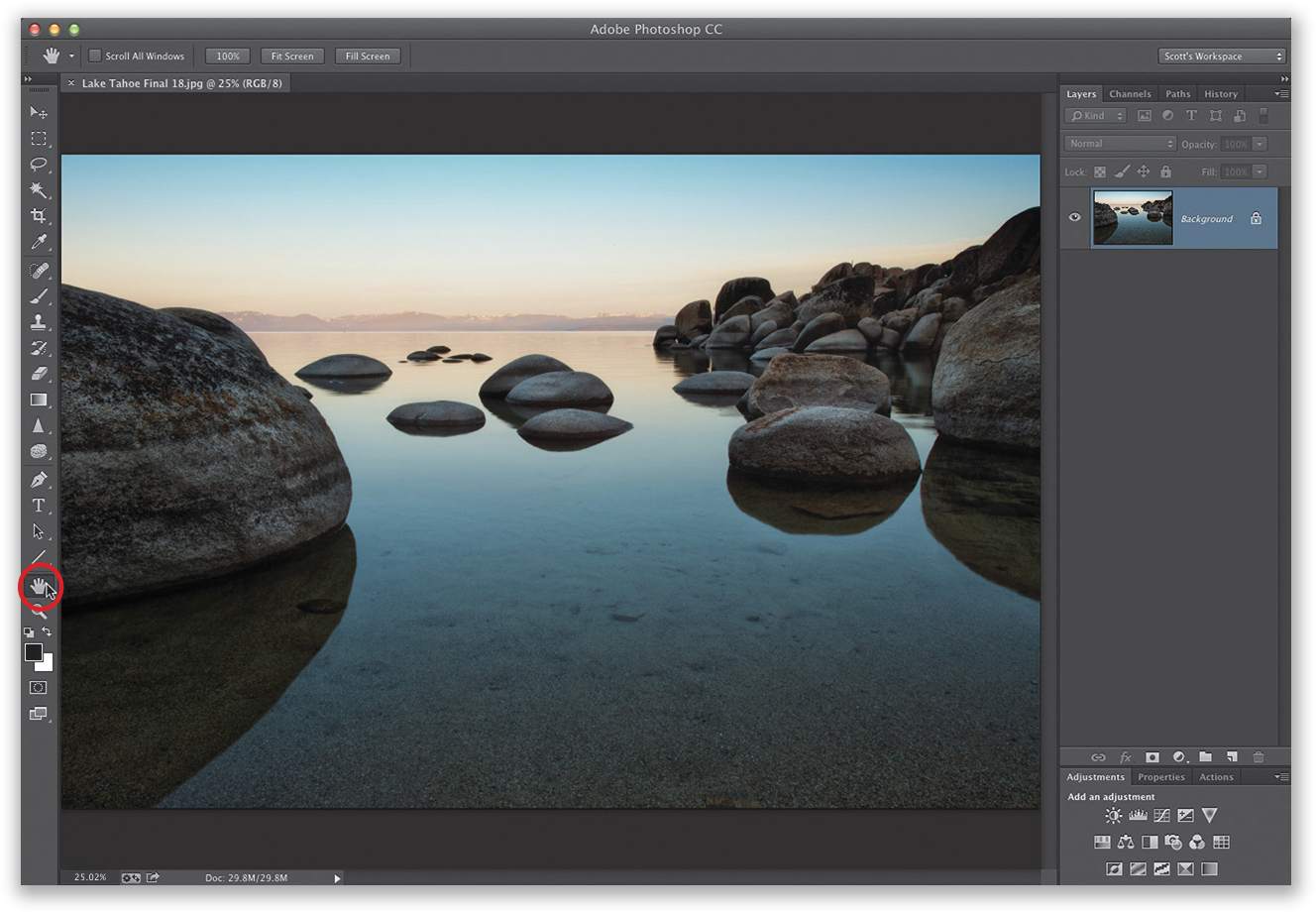Add a Photo Filter adjustment

click(1173, 843)
